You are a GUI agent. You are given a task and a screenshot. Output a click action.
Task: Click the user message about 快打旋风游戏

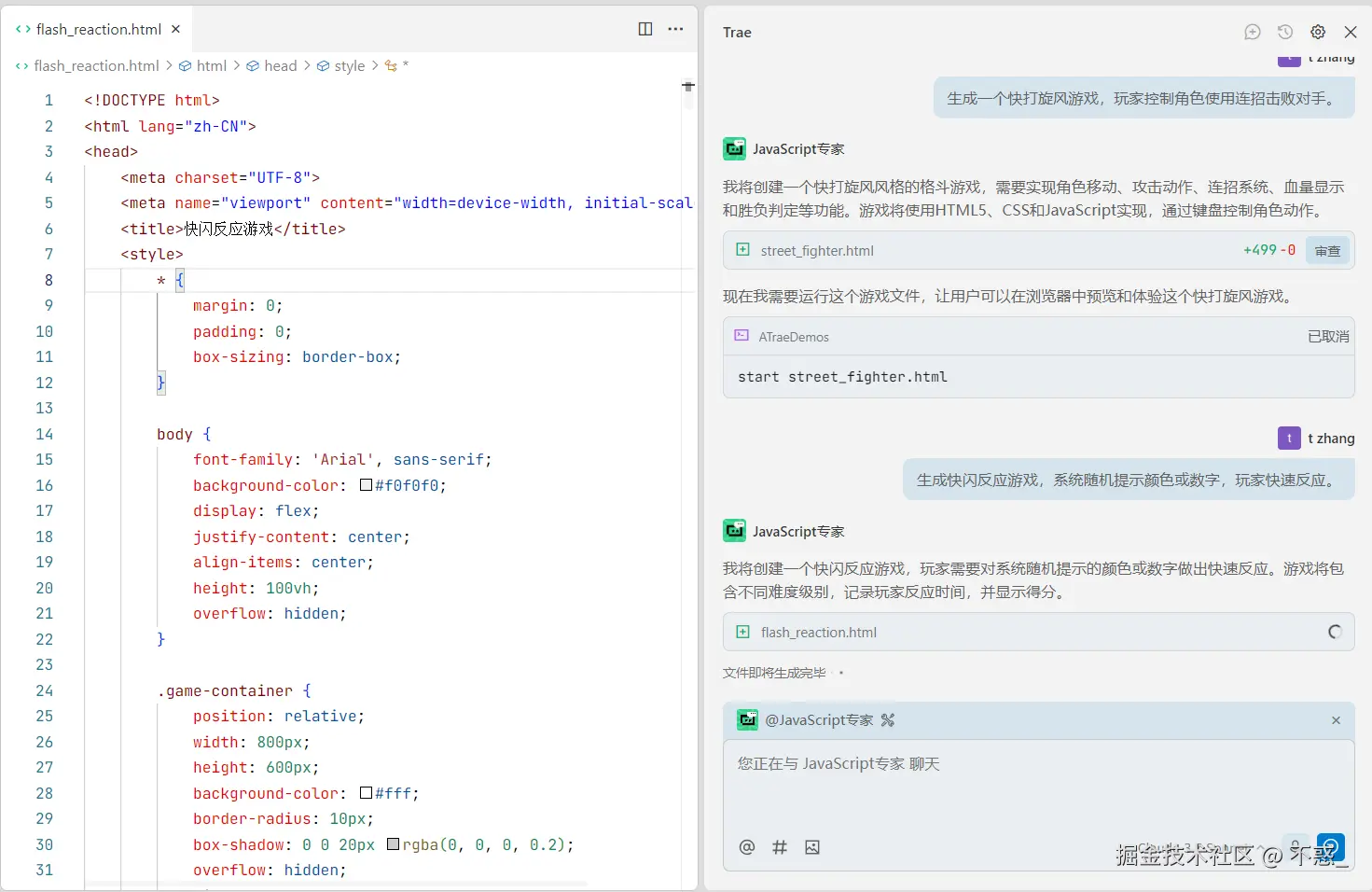coord(1143,98)
